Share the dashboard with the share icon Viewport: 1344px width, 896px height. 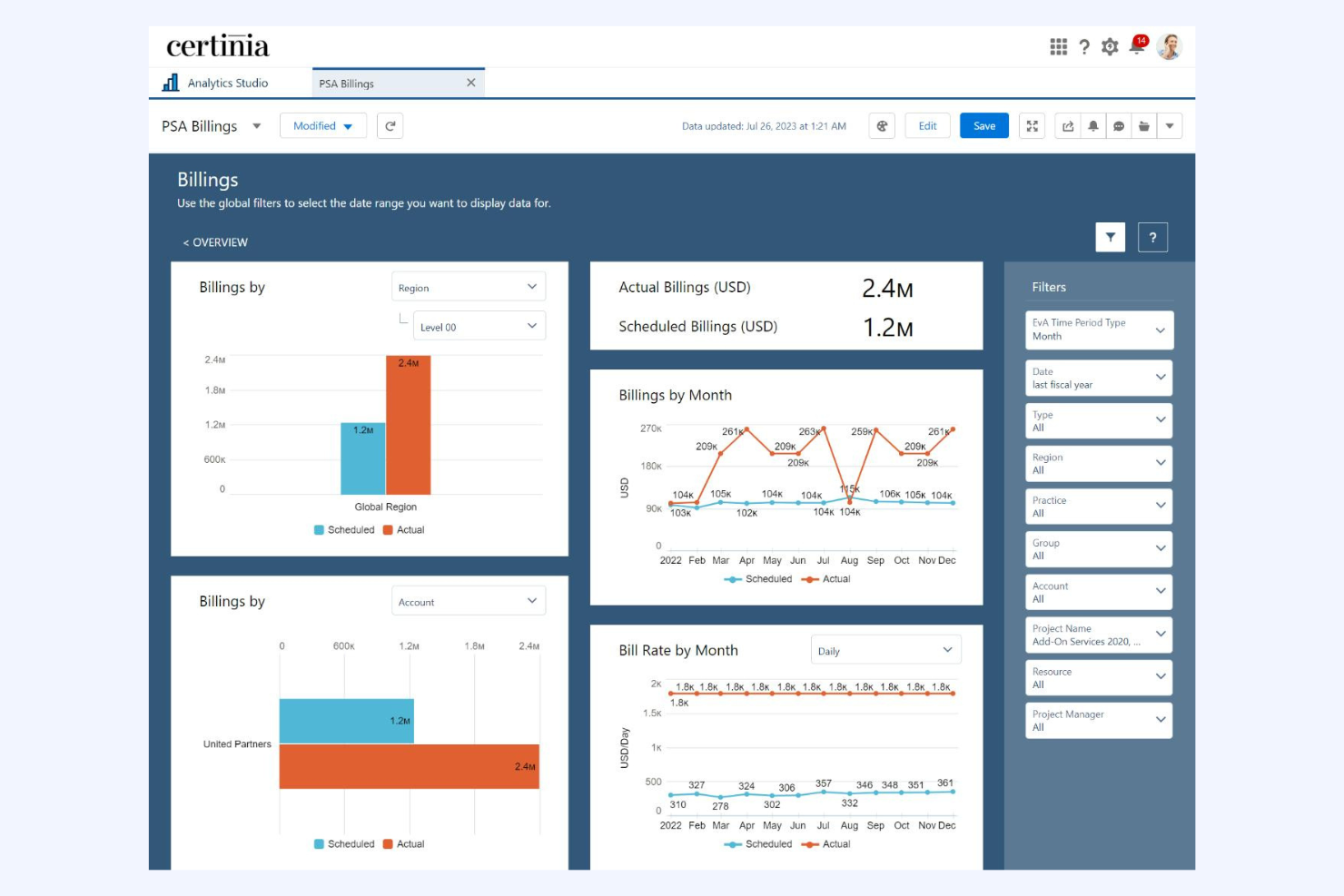coord(1068,125)
